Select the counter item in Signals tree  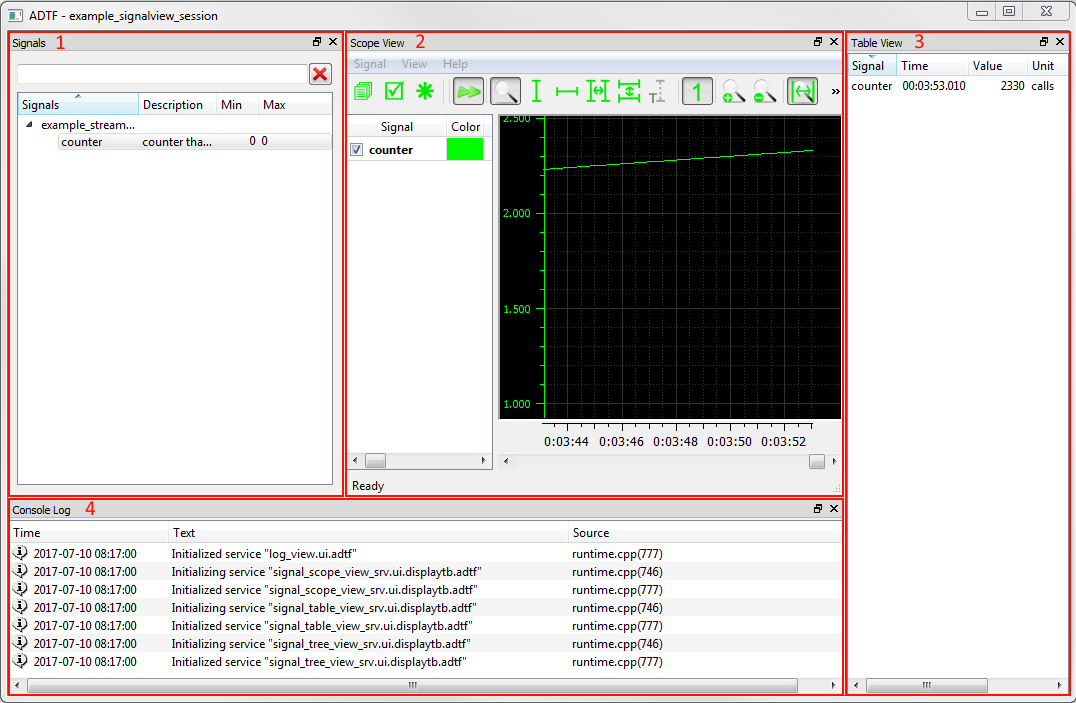coord(82,142)
